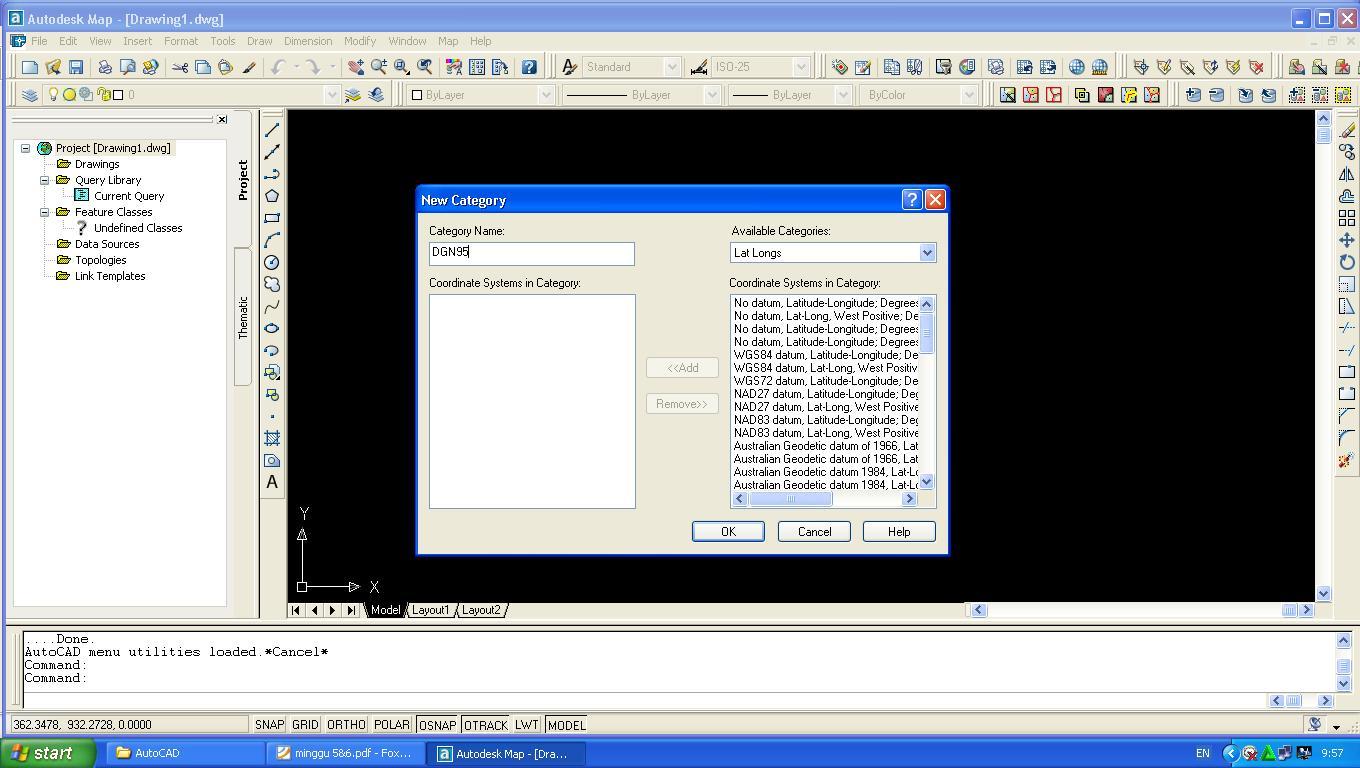Select the Mirror tool in right toolbar
Screen dimensions: 1360x768
(x=1347, y=174)
